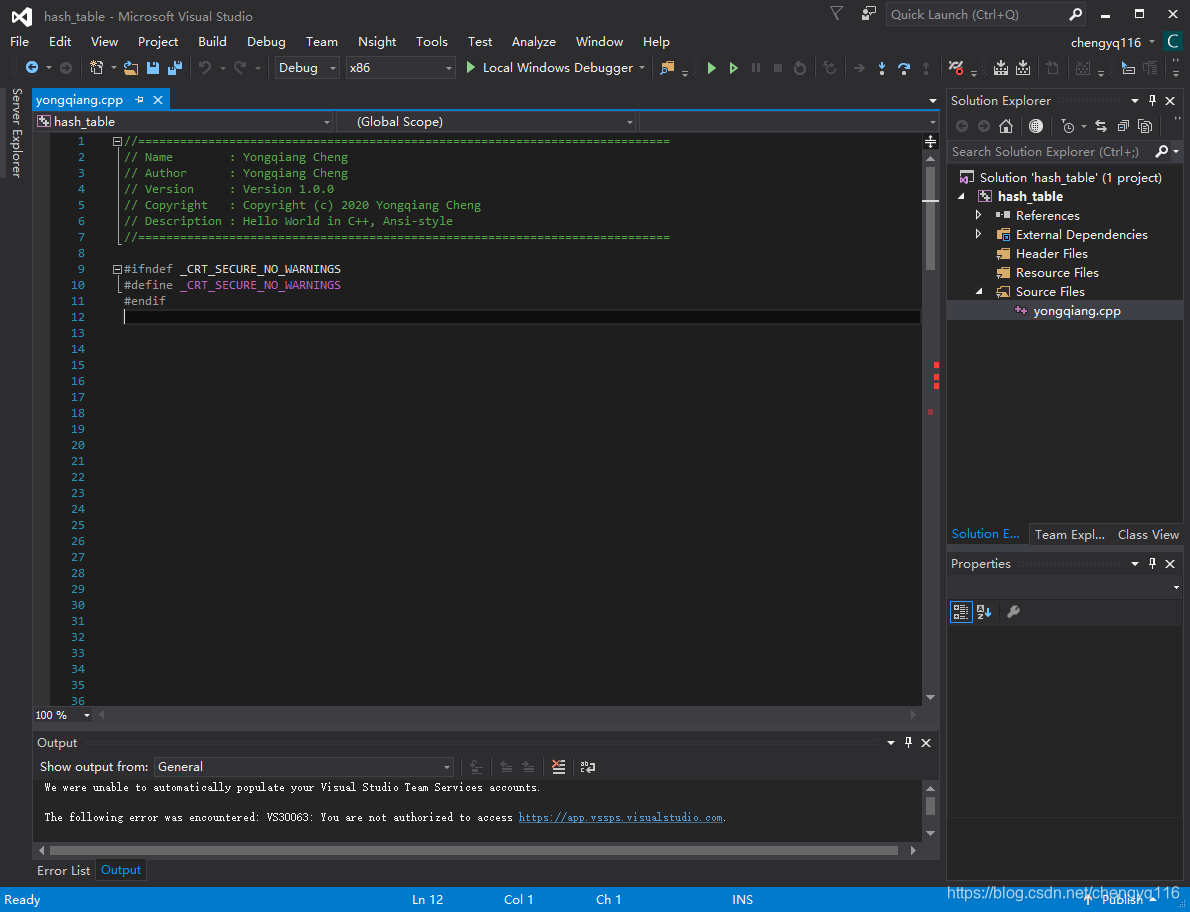
Task: Click the Categorized view icon in Properties
Action: (x=961, y=612)
